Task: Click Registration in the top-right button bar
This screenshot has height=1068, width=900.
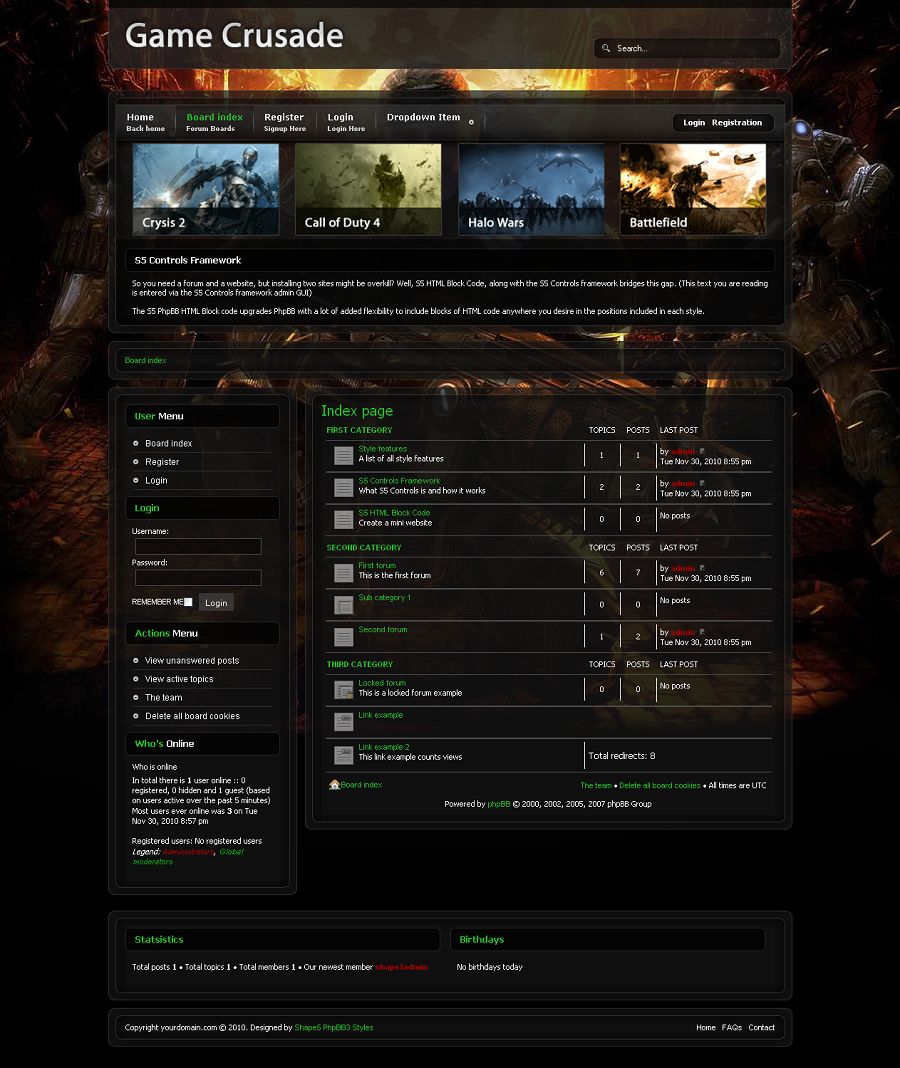Action: [x=736, y=123]
